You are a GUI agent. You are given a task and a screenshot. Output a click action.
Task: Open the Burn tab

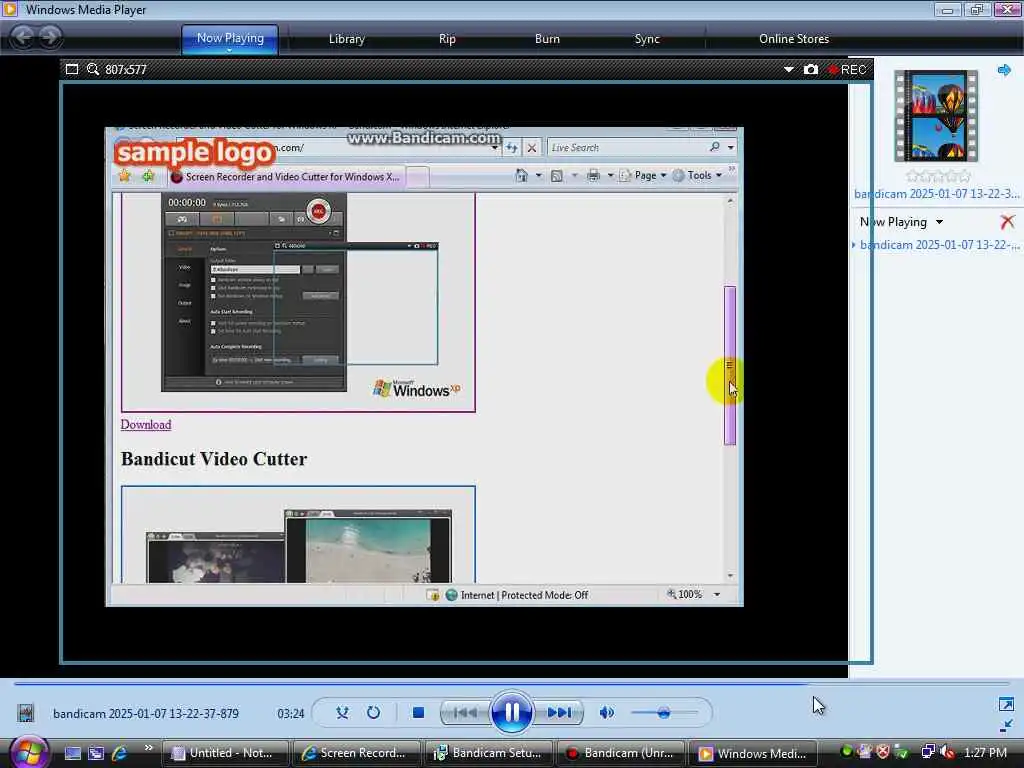pos(547,39)
